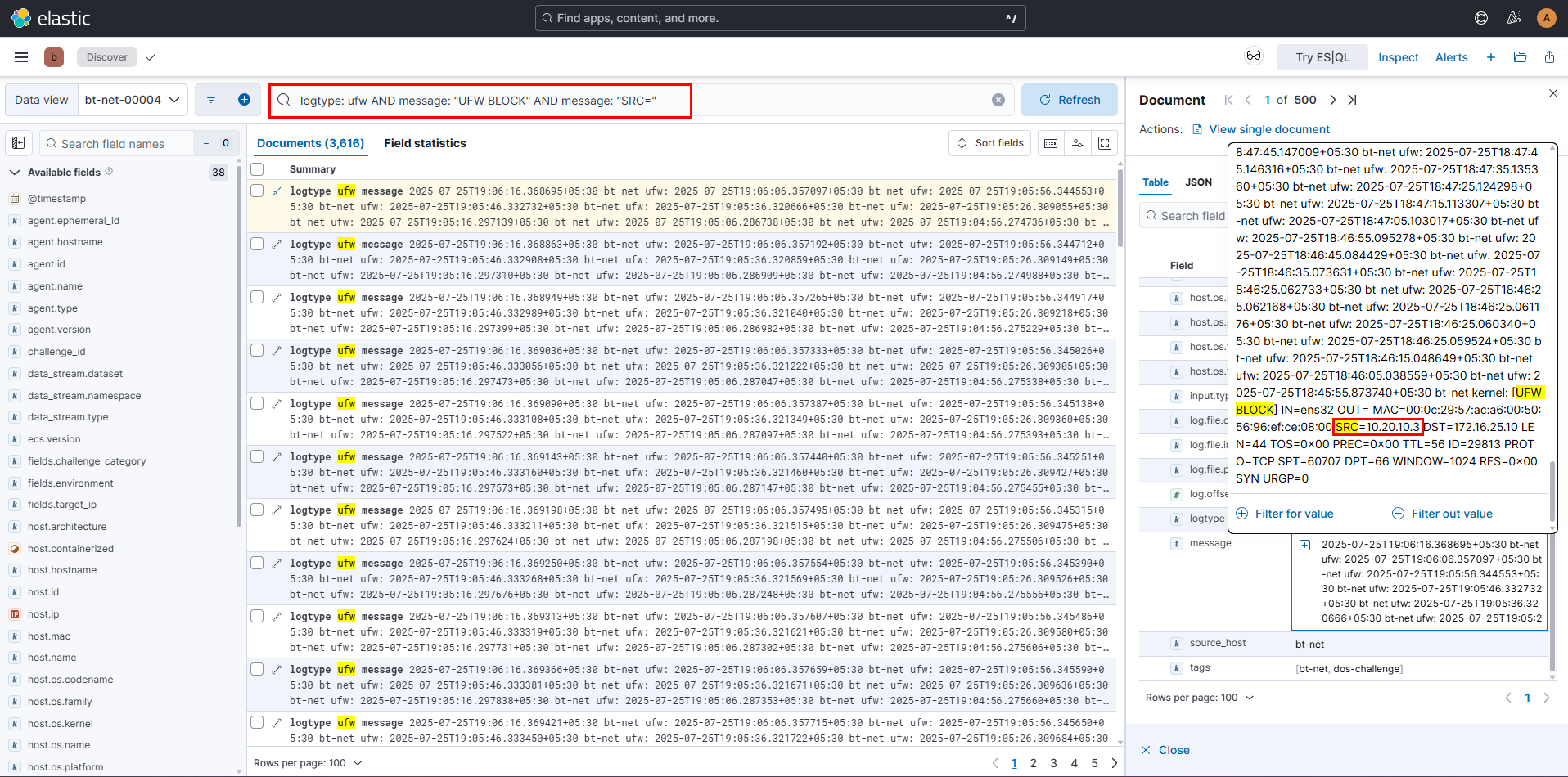This screenshot has height=777, width=1568.
Task: Collapse the Available fields section
Action: click(15, 173)
